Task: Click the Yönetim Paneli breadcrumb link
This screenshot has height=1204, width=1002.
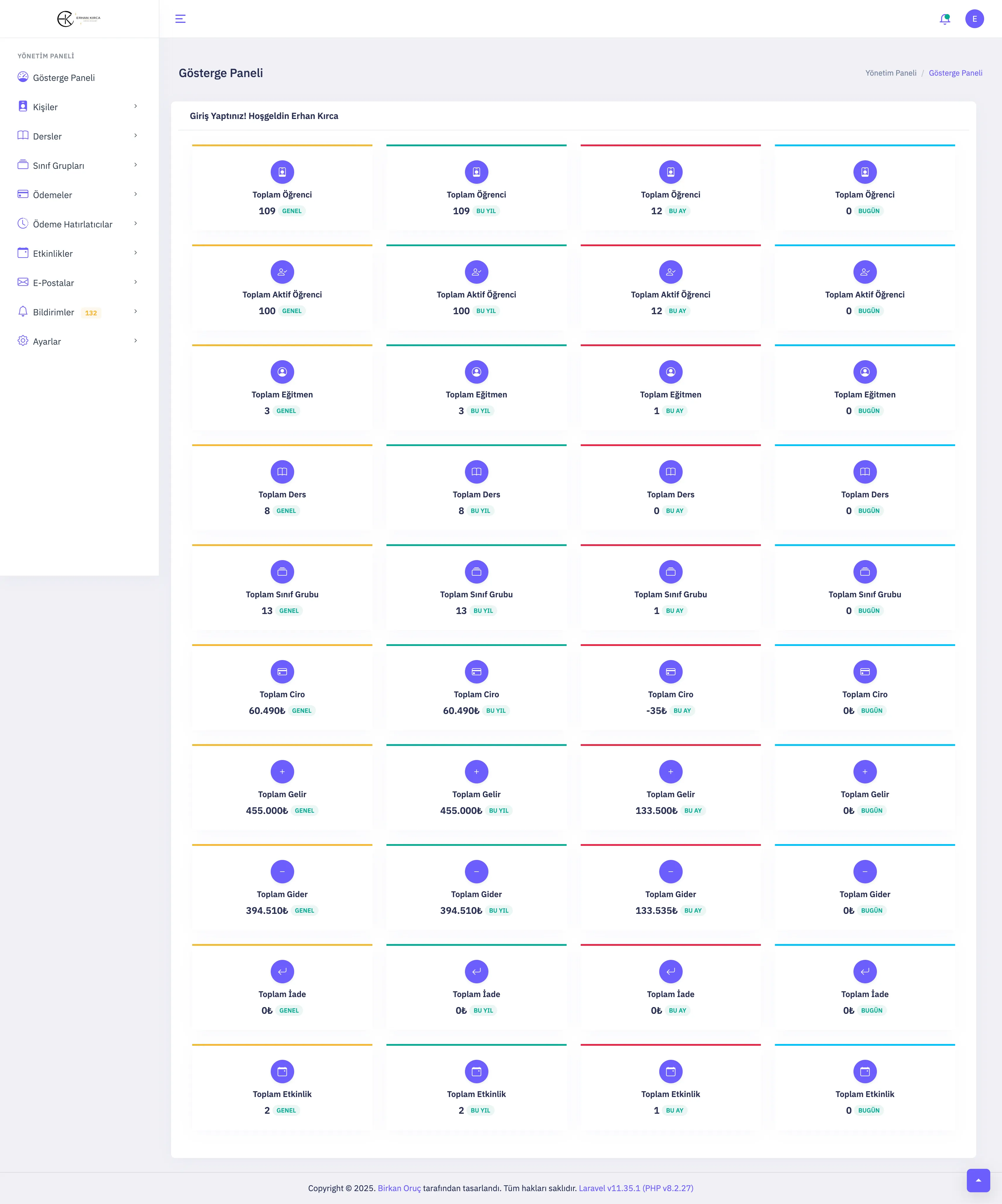Action: (x=890, y=73)
